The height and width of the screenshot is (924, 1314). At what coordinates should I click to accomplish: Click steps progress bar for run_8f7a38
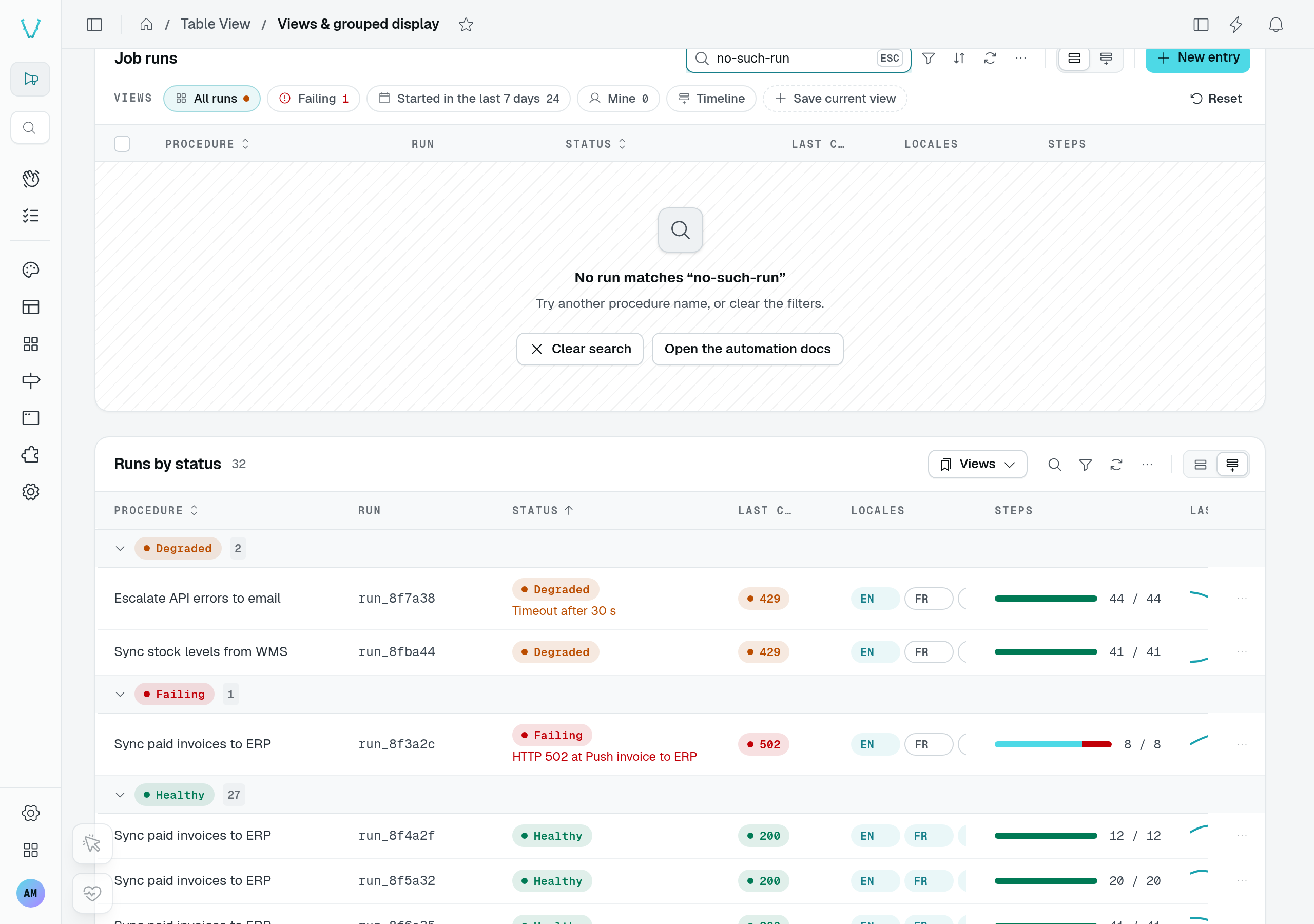coord(1046,599)
